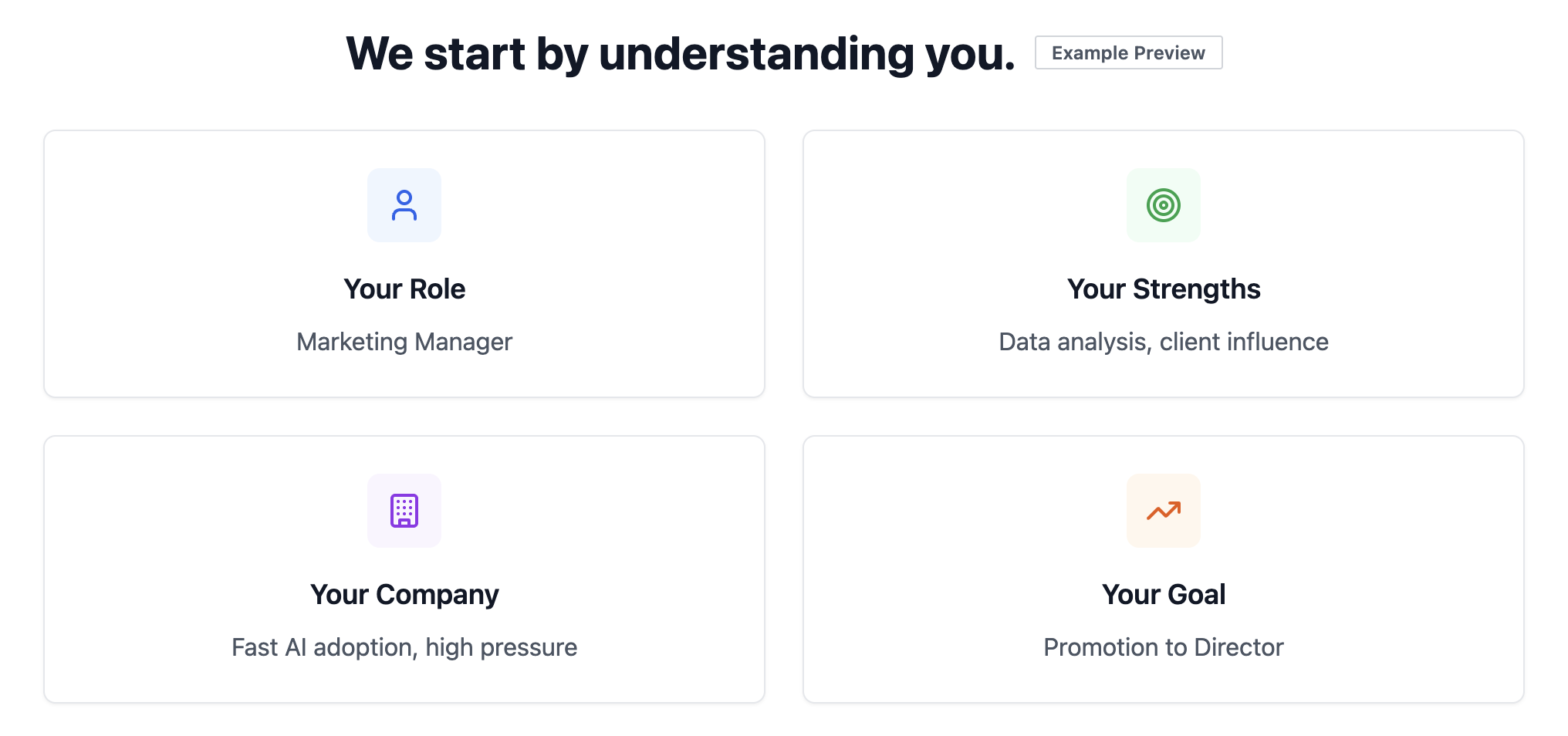Click the Marketing Manager text
Screen dimensions: 1568x736
point(404,342)
